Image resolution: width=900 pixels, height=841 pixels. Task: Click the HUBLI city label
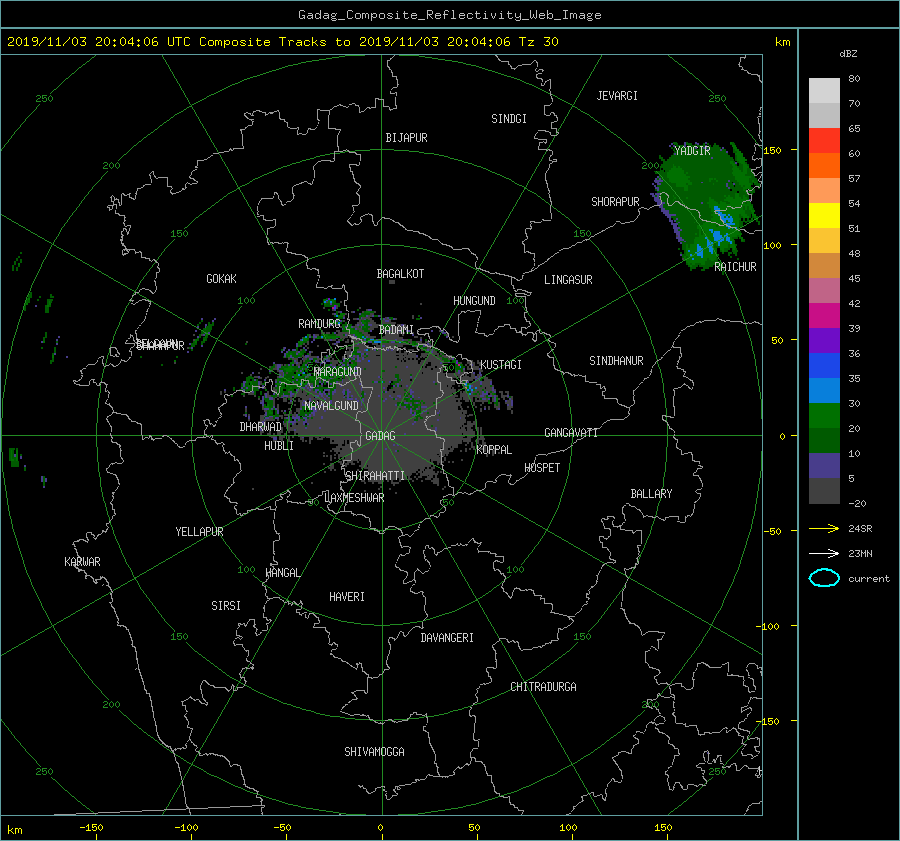[279, 446]
